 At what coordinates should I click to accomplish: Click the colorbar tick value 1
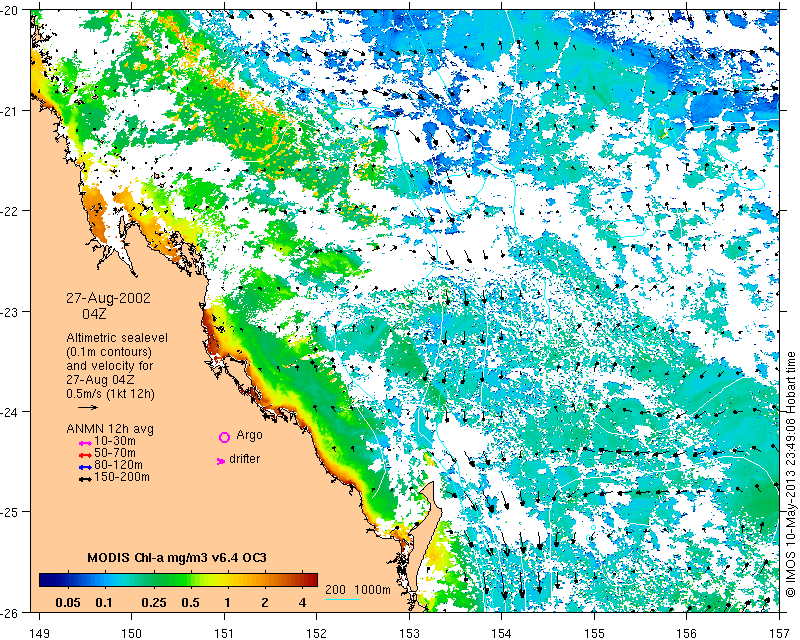[x=228, y=603]
